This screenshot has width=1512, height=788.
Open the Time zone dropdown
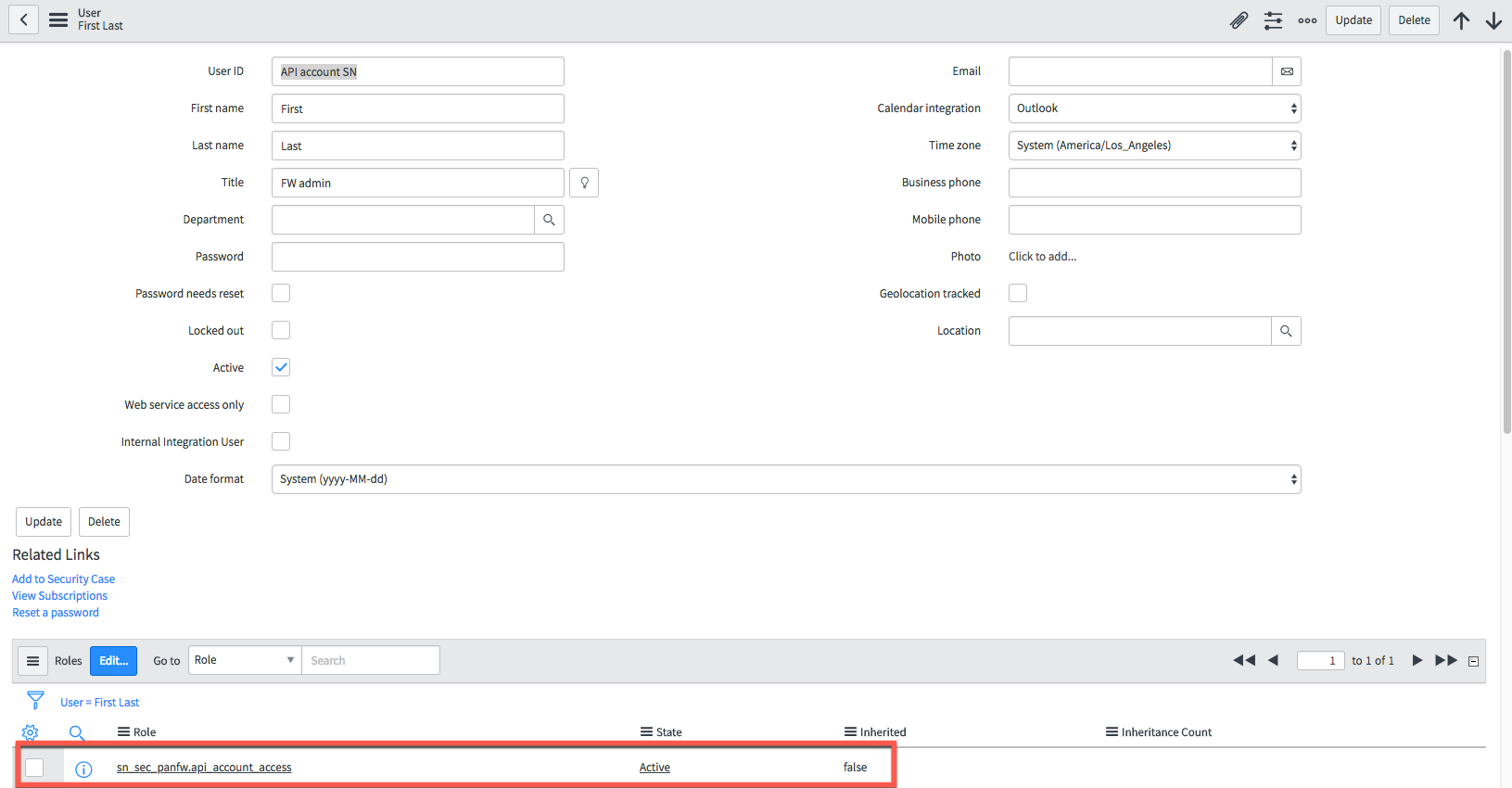pos(1154,146)
